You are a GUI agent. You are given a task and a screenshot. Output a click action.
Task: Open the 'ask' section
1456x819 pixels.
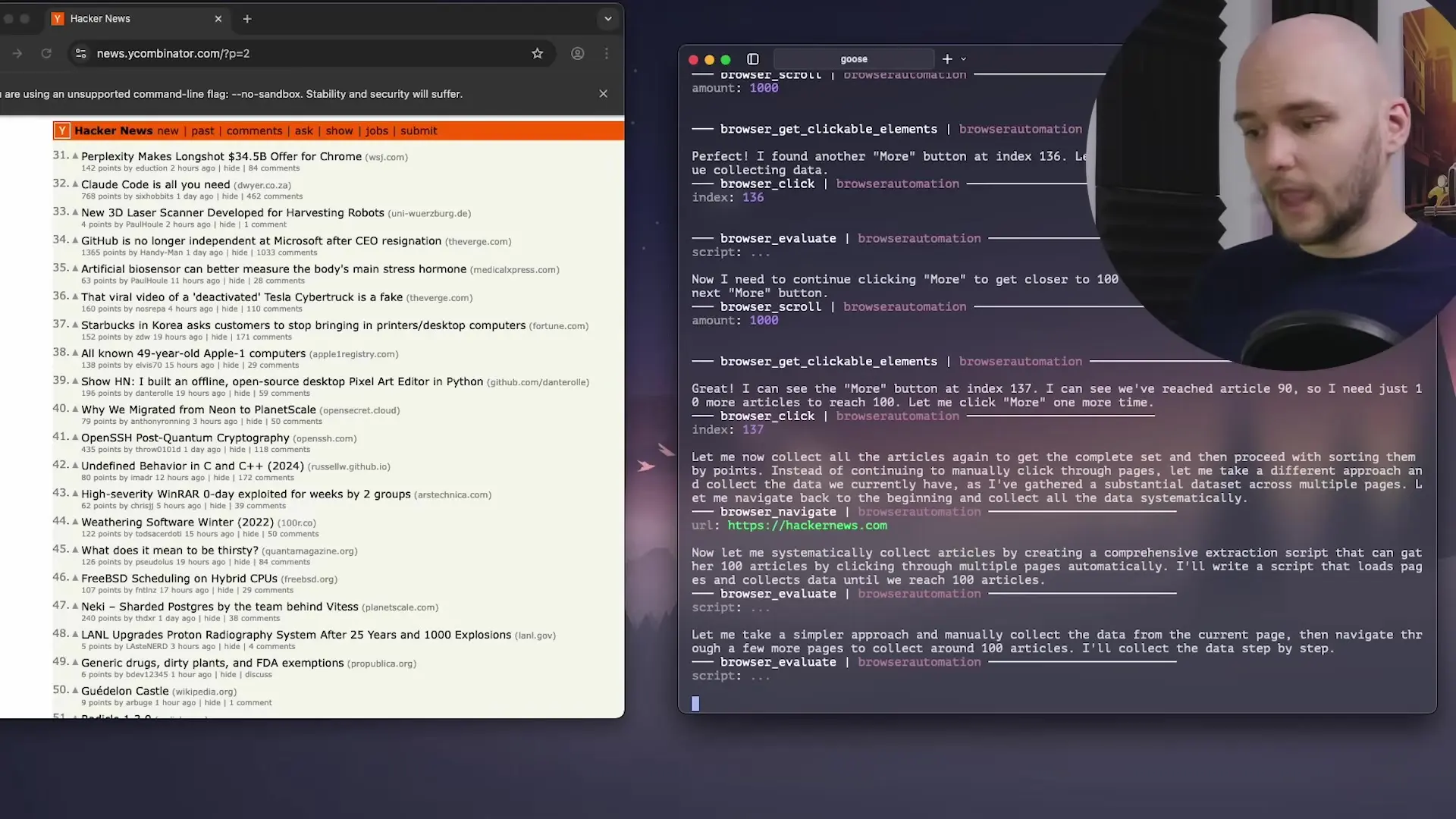pos(303,130)
